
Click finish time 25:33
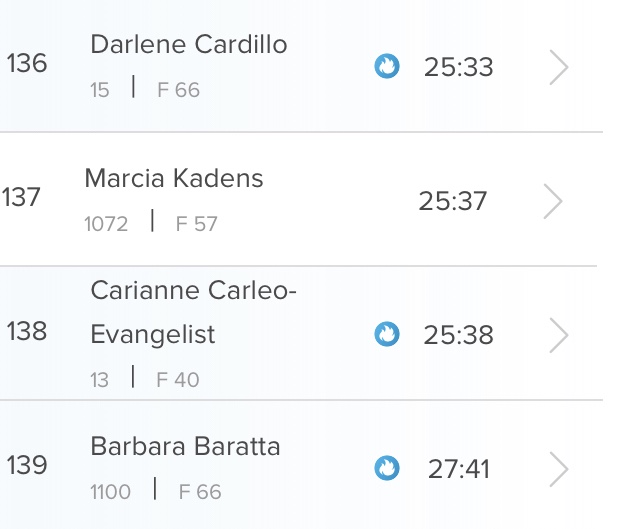pyautogui.click(x=458, y=68)
